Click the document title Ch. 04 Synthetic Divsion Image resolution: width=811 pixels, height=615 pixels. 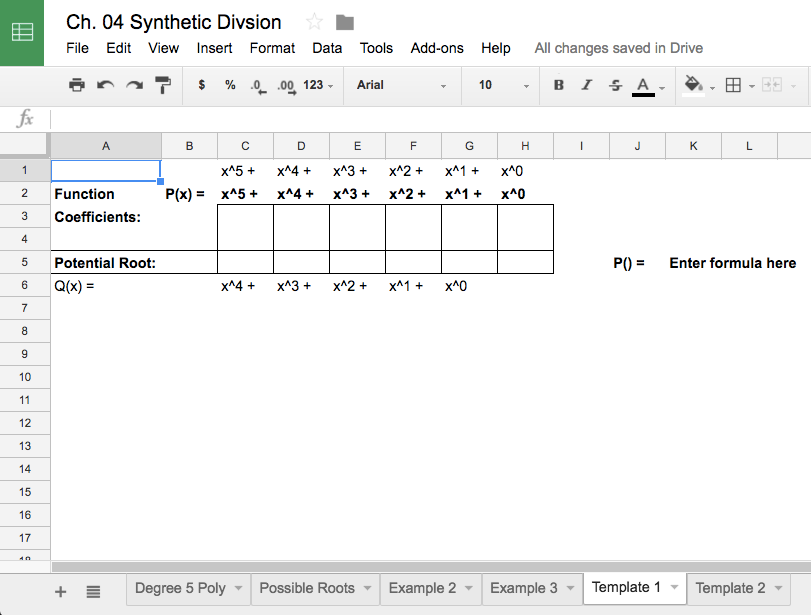173,22
